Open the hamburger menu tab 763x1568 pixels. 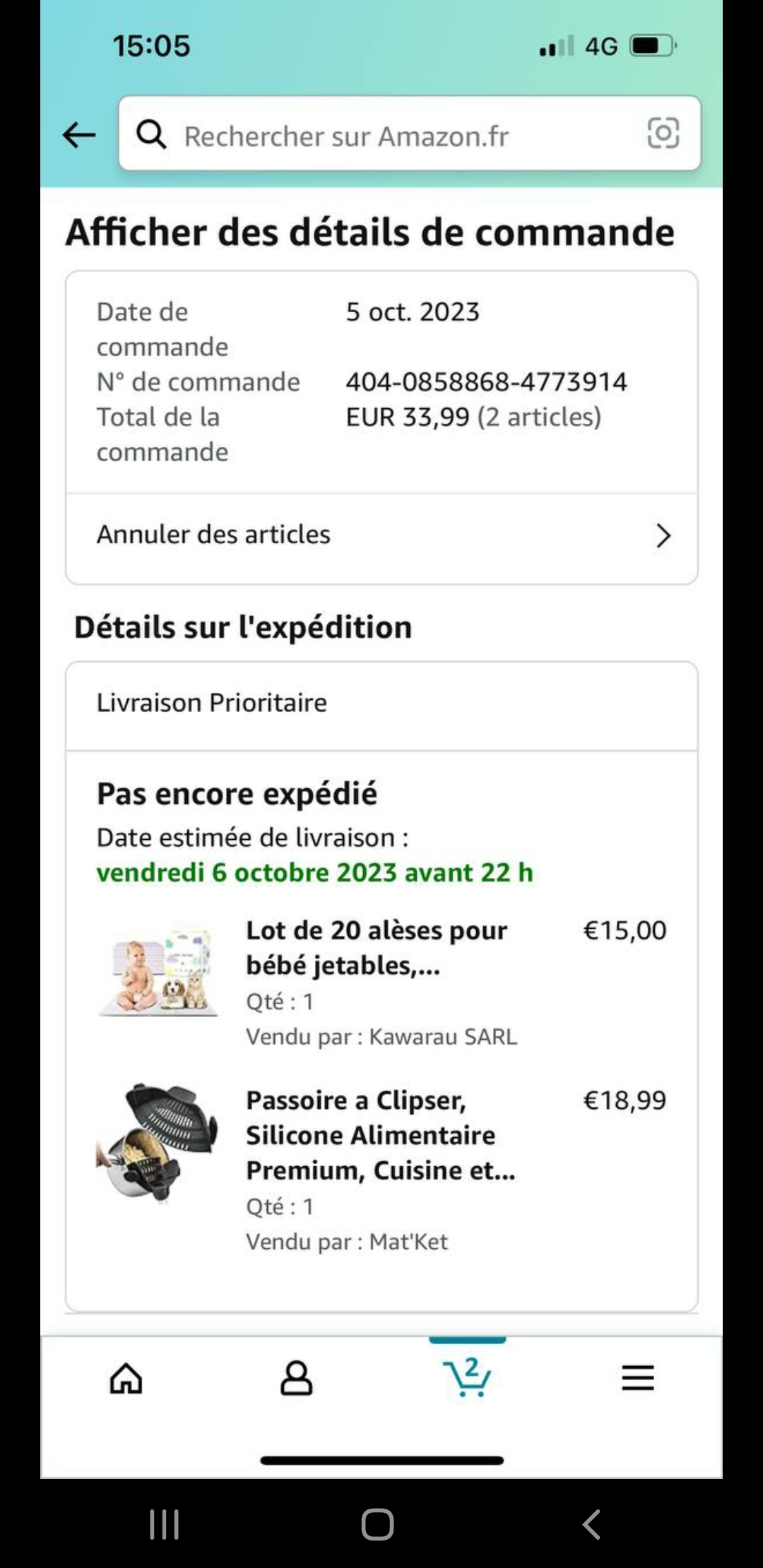637,1377
